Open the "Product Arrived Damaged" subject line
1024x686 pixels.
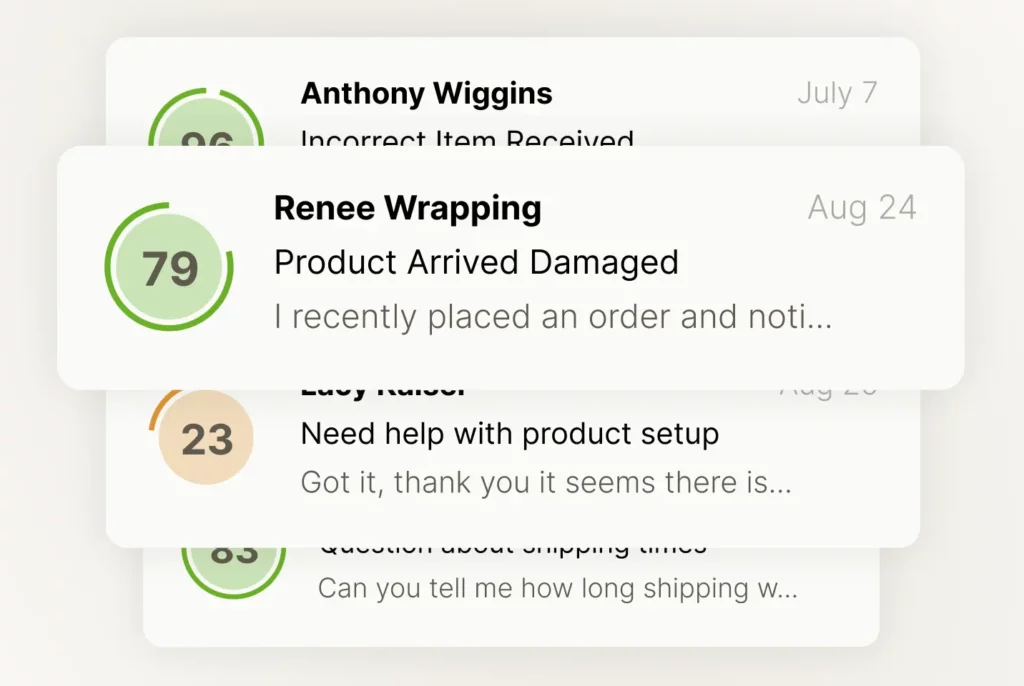(x=476, y=262)
